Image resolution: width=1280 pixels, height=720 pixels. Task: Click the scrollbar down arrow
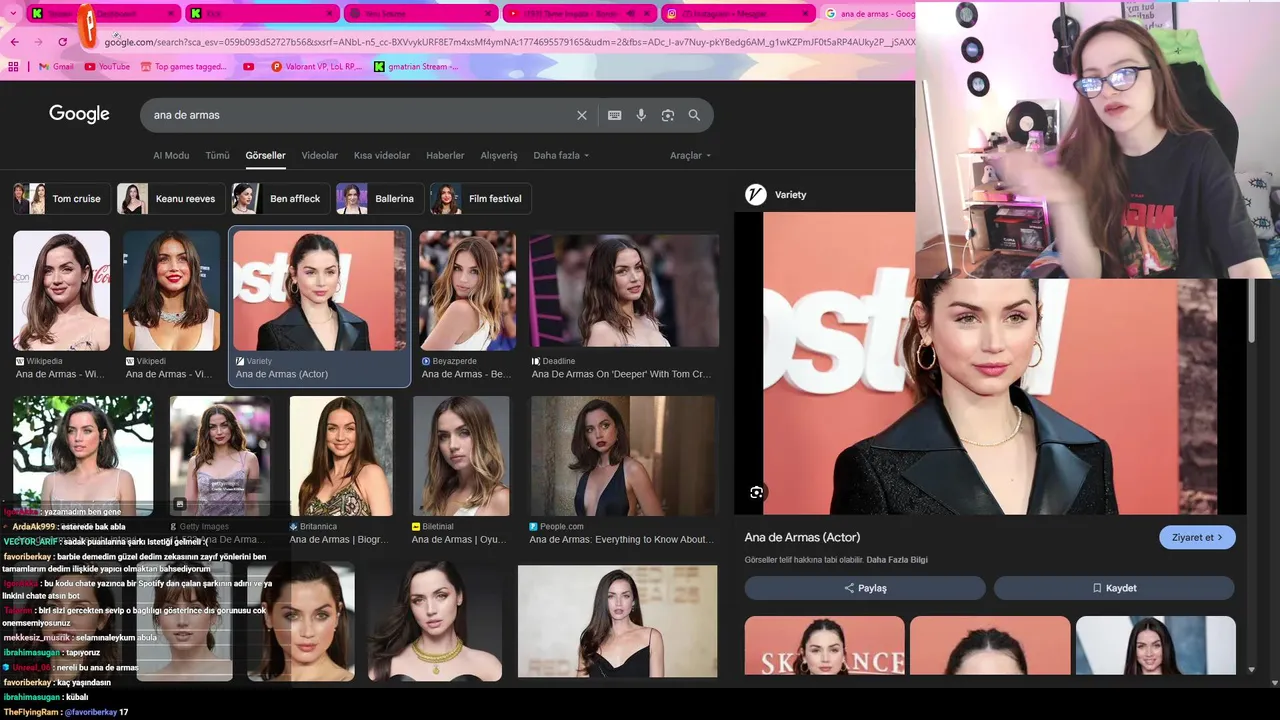(1252, 670)
